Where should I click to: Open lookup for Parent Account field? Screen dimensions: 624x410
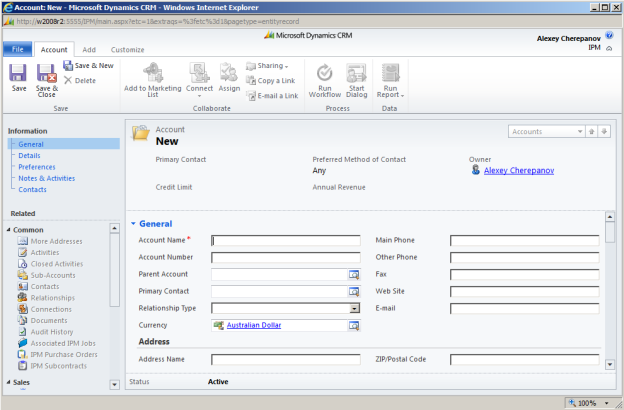(353, 274)
